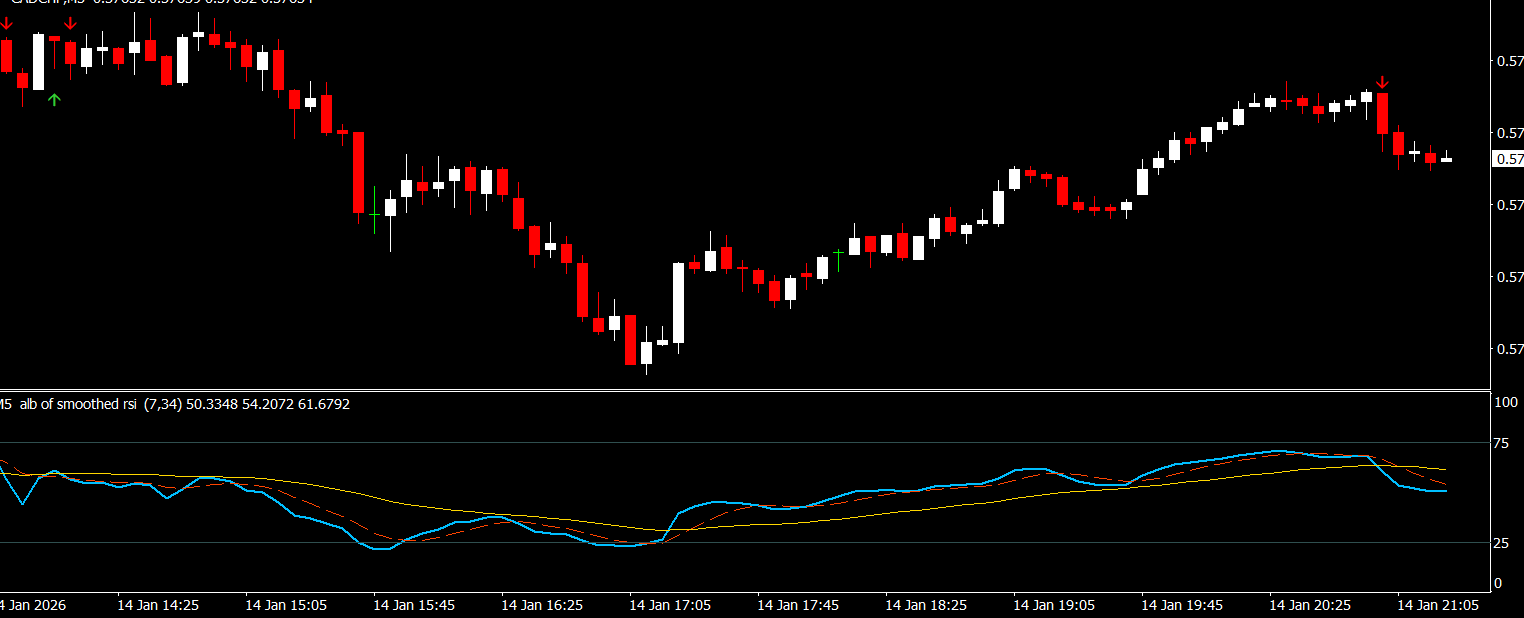This screenshot has width=1524, height=618.
Task: Click the '14 Jan 19:45' time label
Action: point(1182,605)
